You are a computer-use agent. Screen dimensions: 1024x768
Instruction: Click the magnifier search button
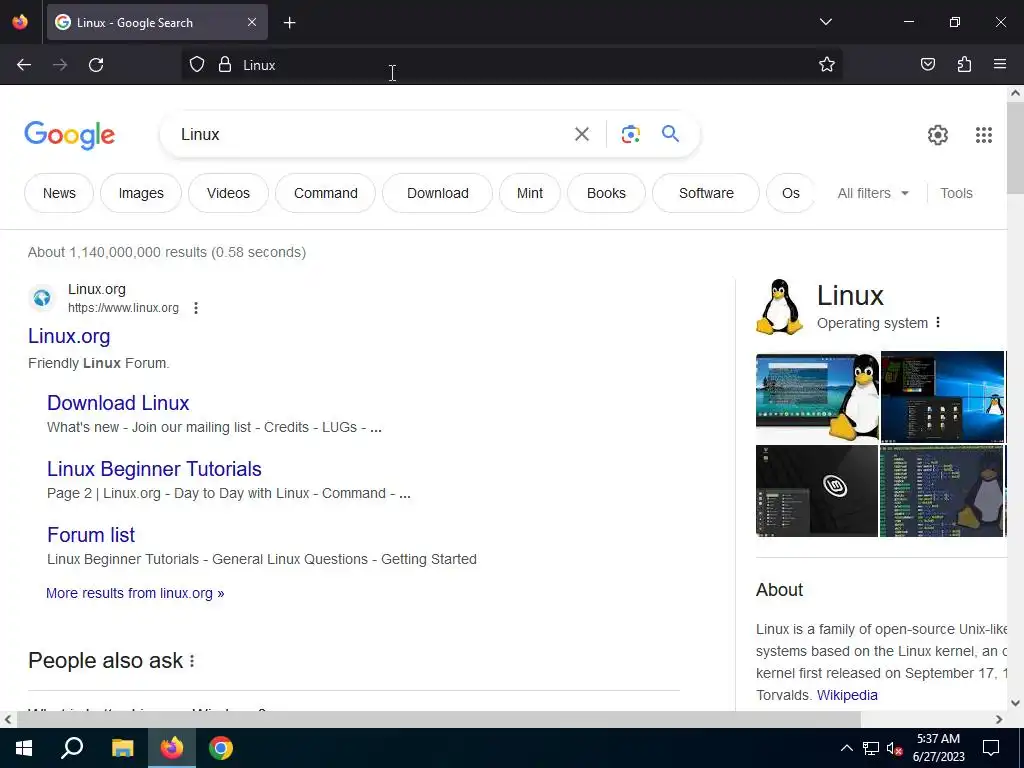point(670,134)
